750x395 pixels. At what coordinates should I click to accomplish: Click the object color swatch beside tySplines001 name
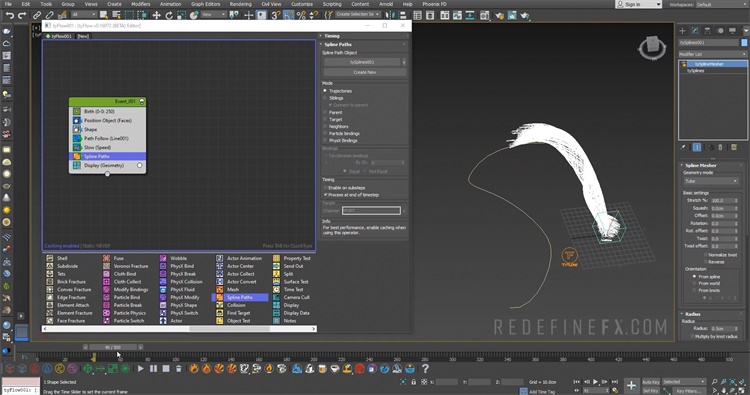click(x=744, y=43)
